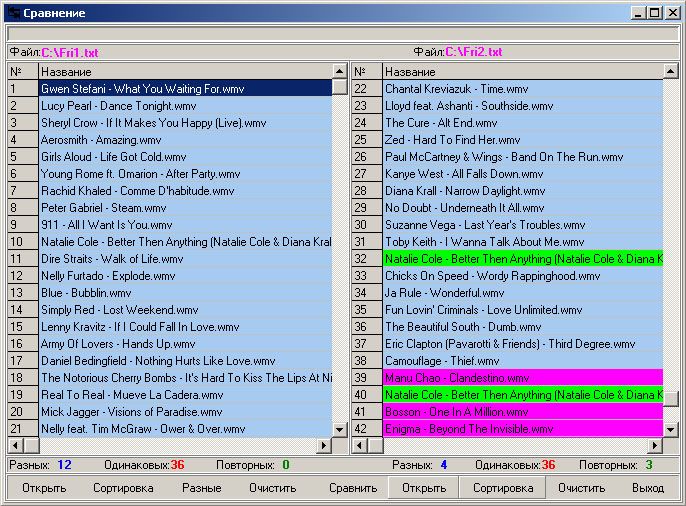The width and height of the screenshot is (686, 506).
Task: Select row Real To Real - Mueve La Cadera
Action: coord(186,395)
